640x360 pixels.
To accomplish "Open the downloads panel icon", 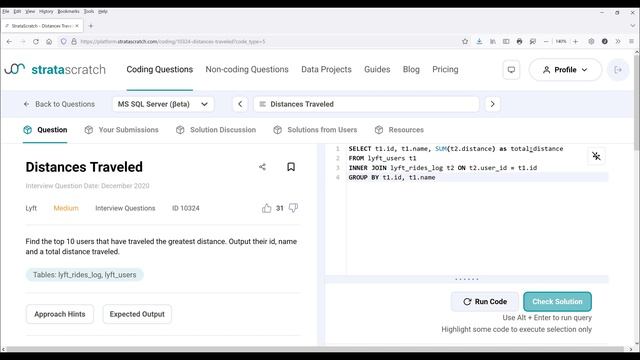I will click(479, 42).
